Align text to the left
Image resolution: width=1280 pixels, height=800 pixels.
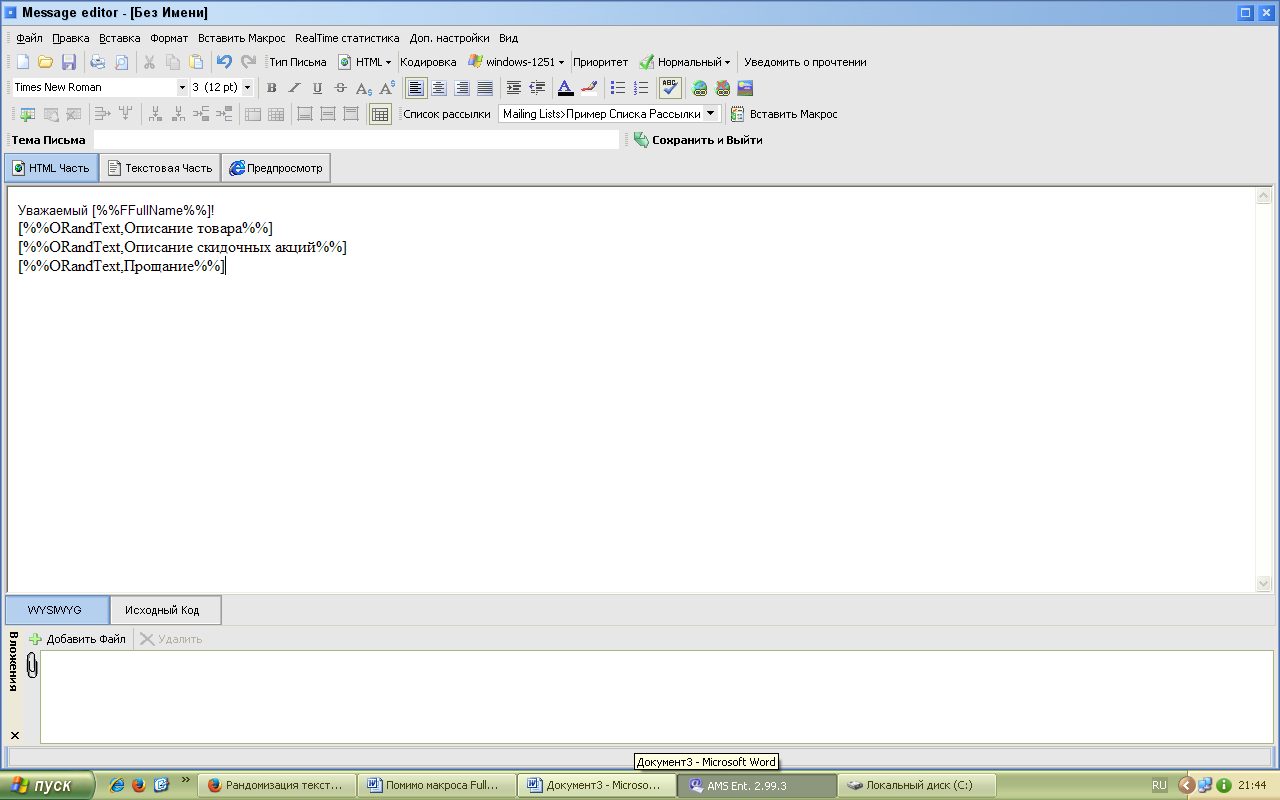[x=416, y=88]
